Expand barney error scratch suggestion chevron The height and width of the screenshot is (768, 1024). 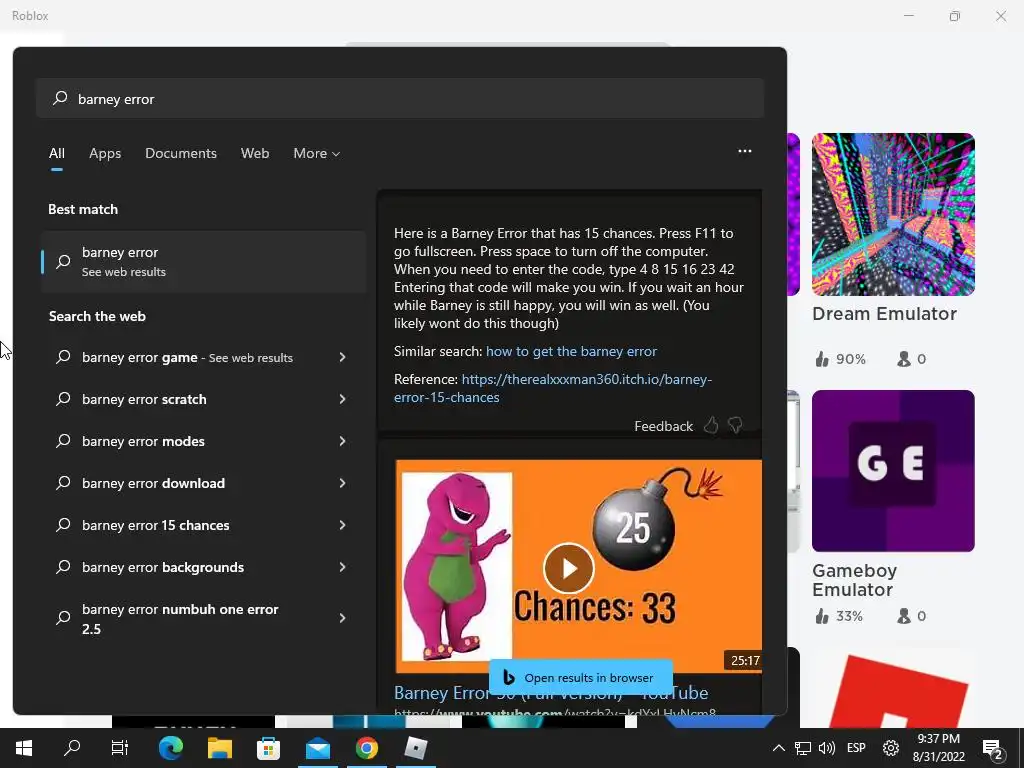point(342,399)
